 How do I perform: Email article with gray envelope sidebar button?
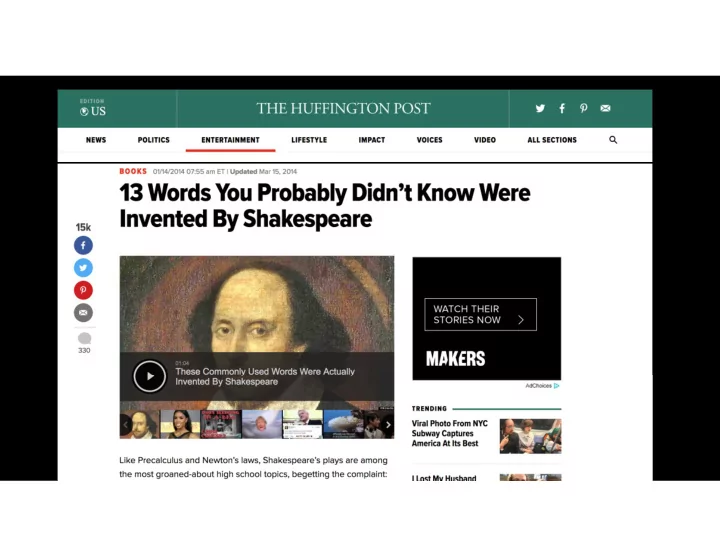(x=83, y=313)
